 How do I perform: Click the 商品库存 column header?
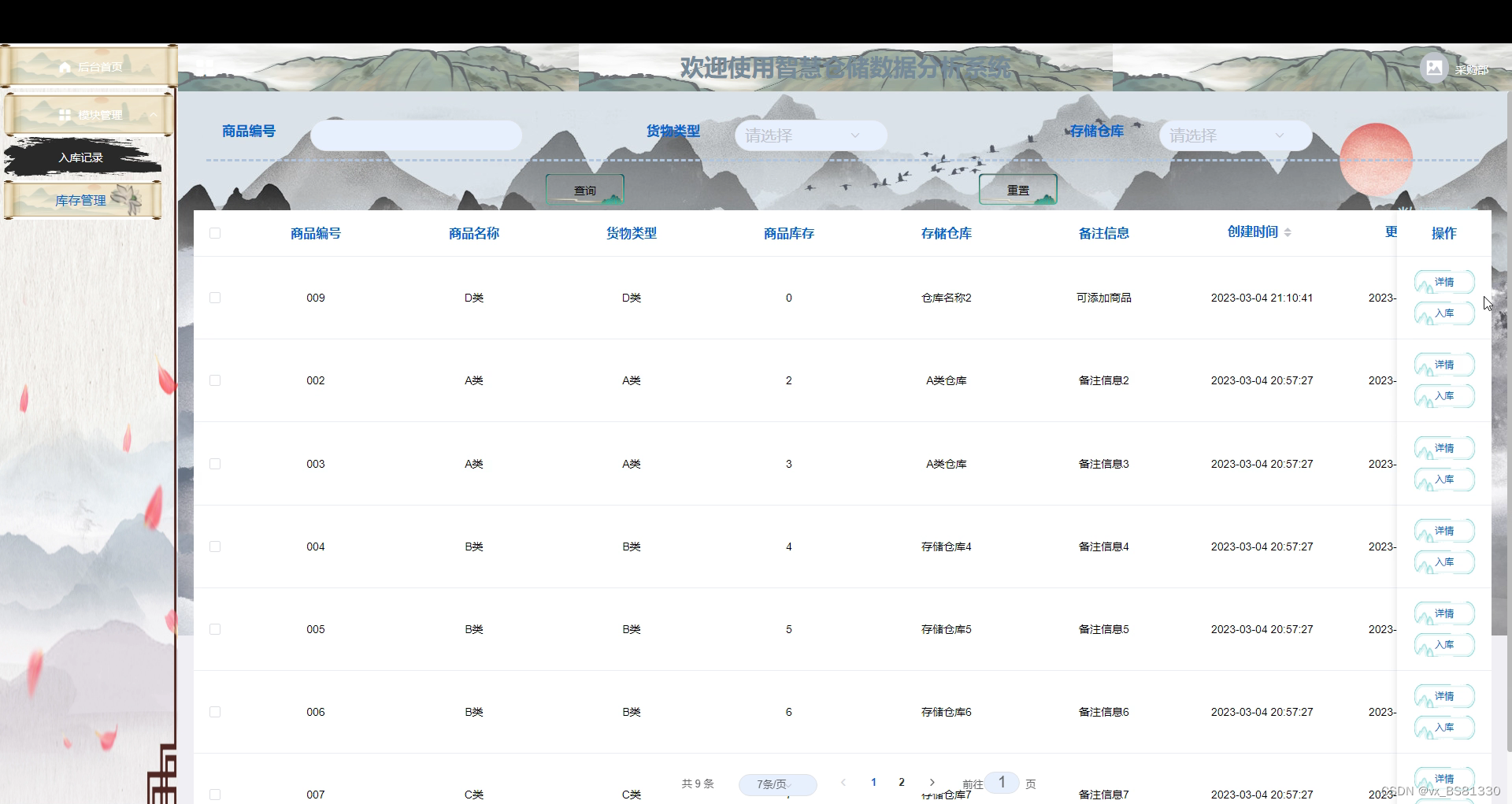click(x=789, y=233)
